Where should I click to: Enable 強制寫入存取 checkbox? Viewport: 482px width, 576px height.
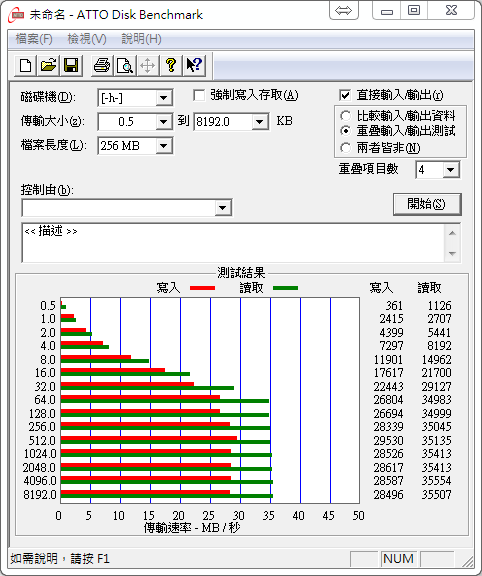click(x=199, y=96)
